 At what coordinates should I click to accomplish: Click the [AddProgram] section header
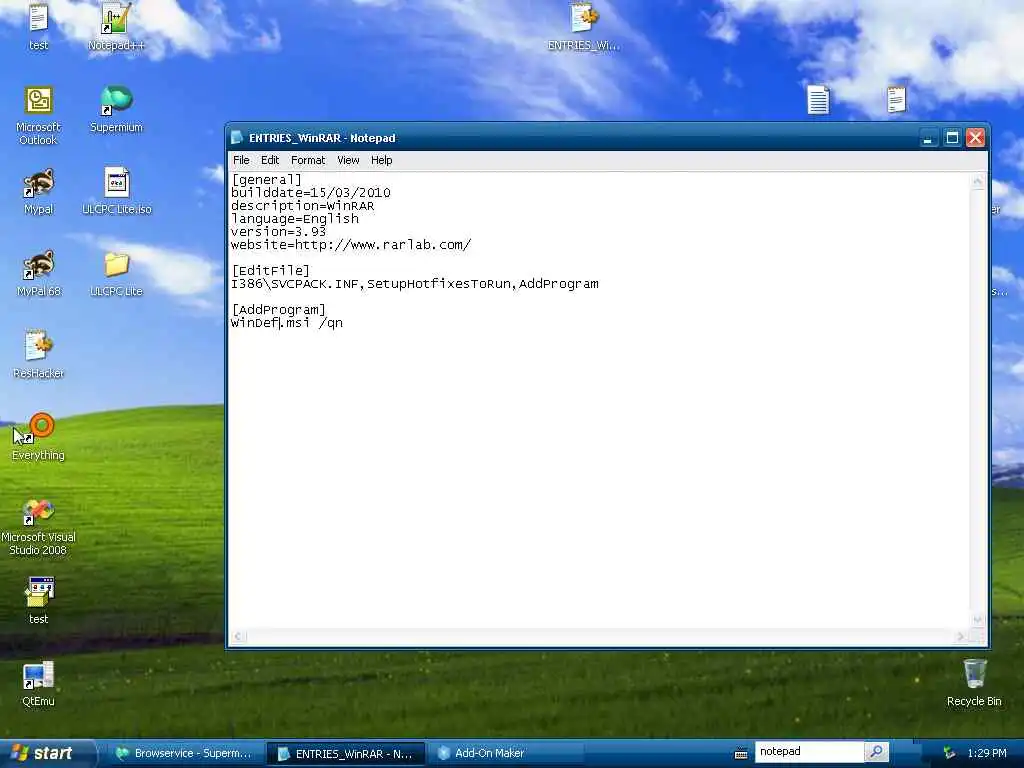(x=278, y=310)
